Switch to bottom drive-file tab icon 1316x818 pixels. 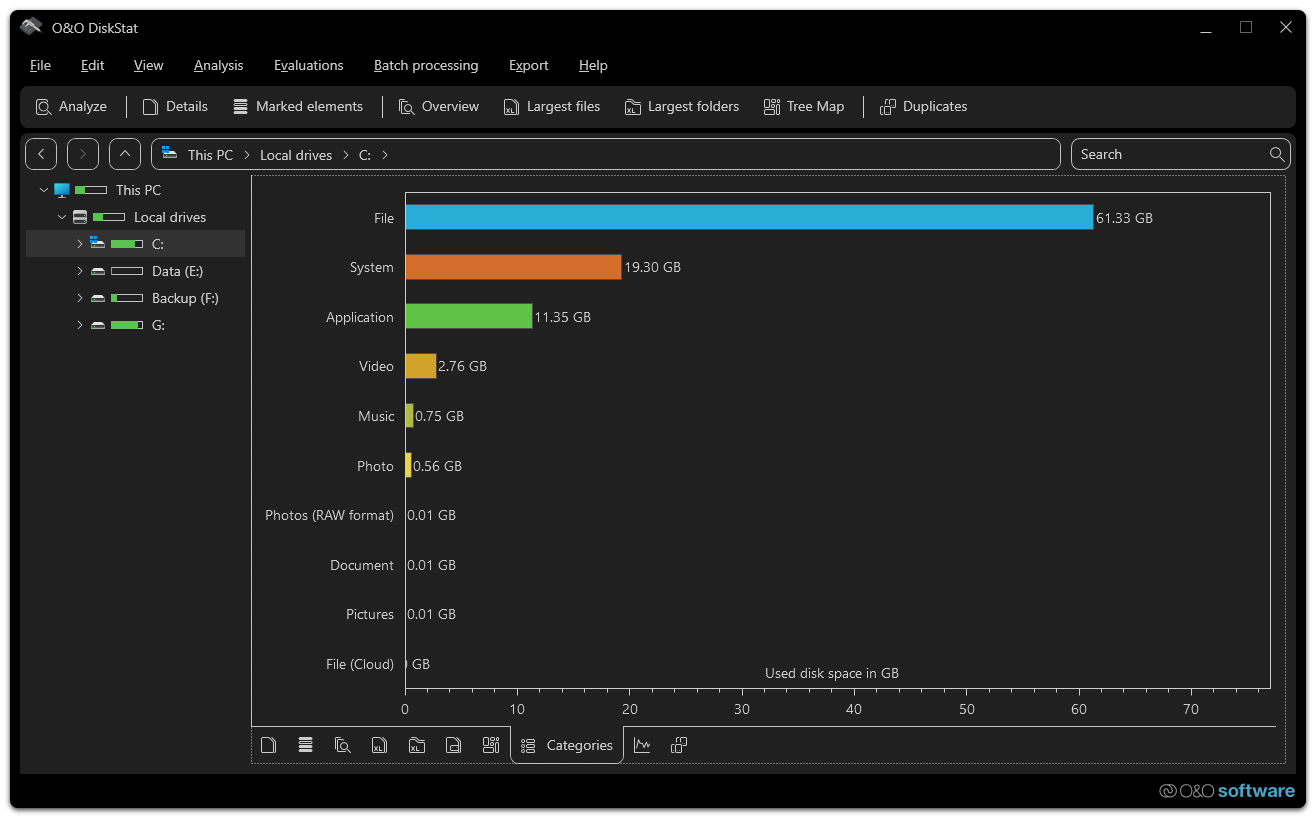454,745
